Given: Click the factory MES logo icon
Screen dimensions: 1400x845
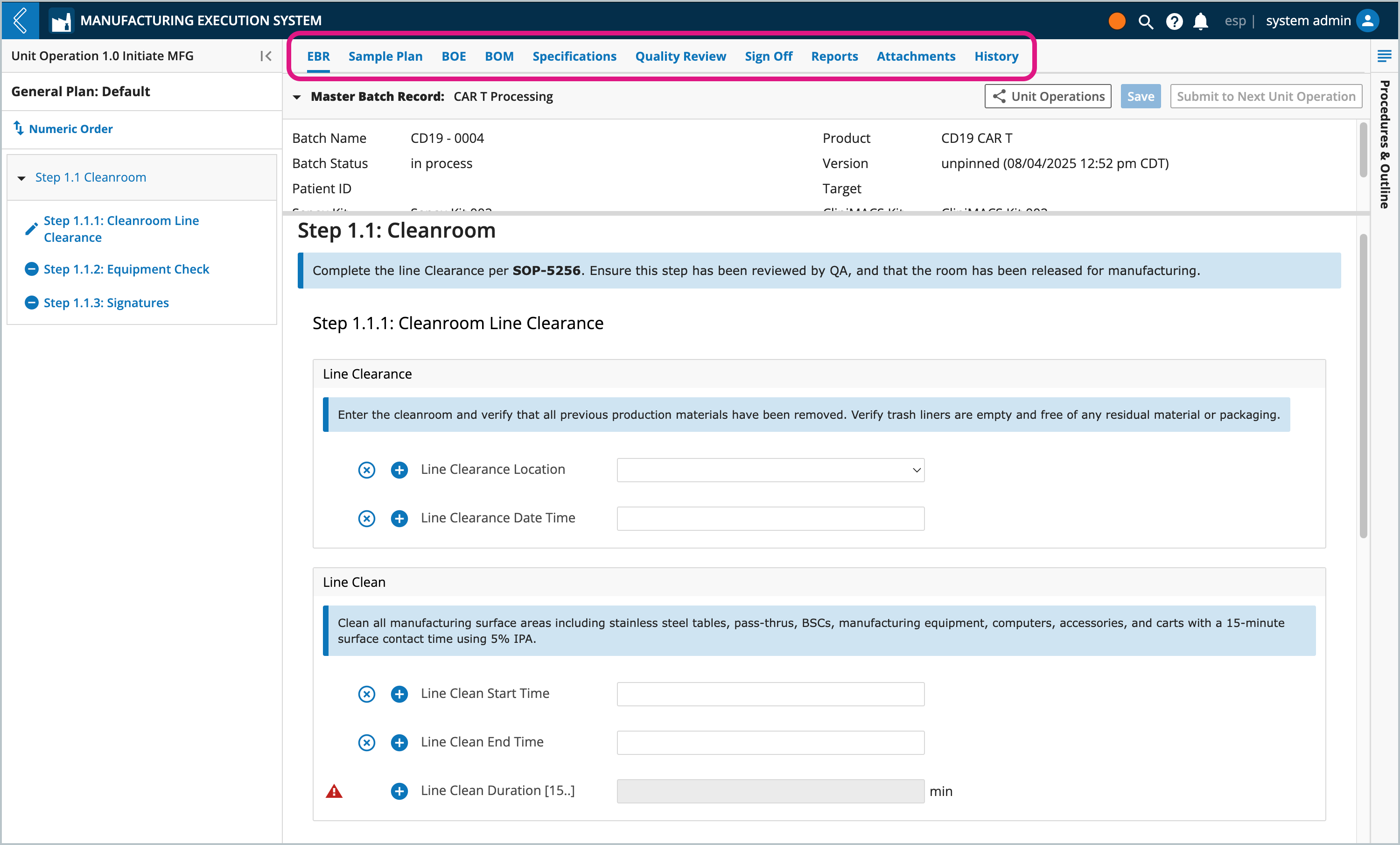Looking at the screenshot, I should pos(61,21).
